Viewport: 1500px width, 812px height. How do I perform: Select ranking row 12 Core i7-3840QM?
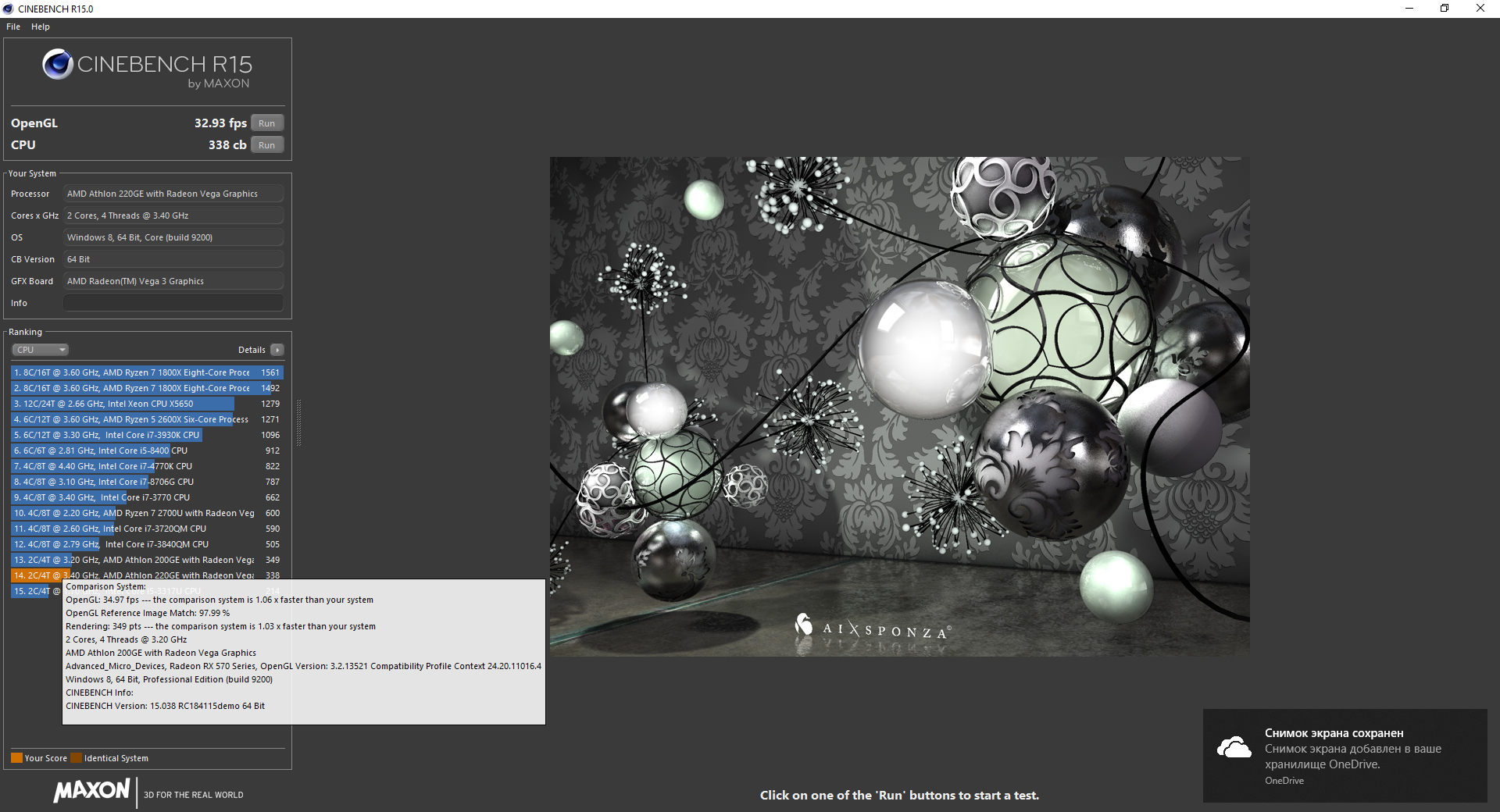tap(147, 544)
